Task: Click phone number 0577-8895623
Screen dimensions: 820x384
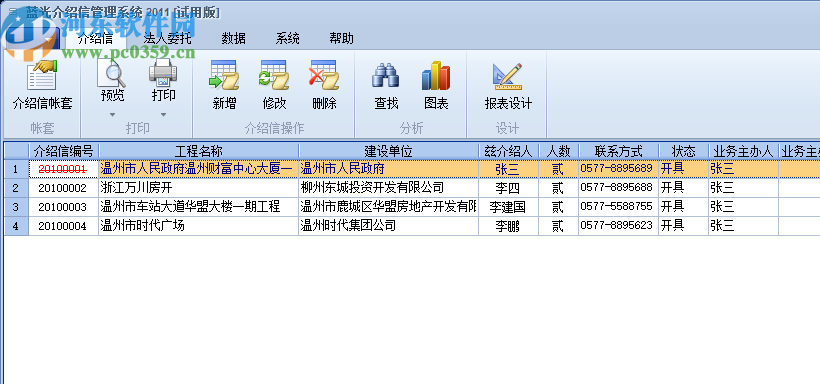Action: [x=618, y=226]
